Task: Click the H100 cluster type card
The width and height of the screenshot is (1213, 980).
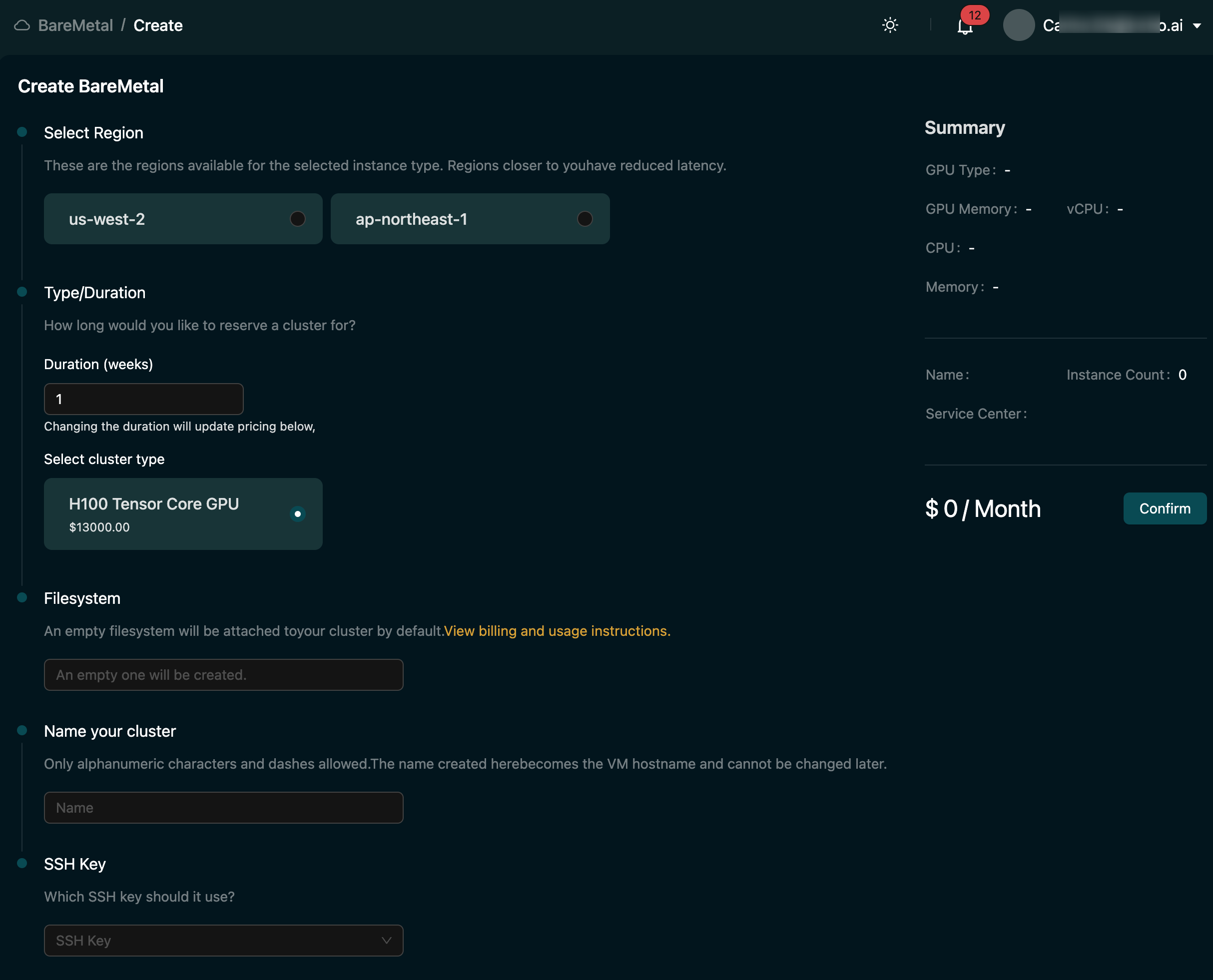Action: click(169, 513)
